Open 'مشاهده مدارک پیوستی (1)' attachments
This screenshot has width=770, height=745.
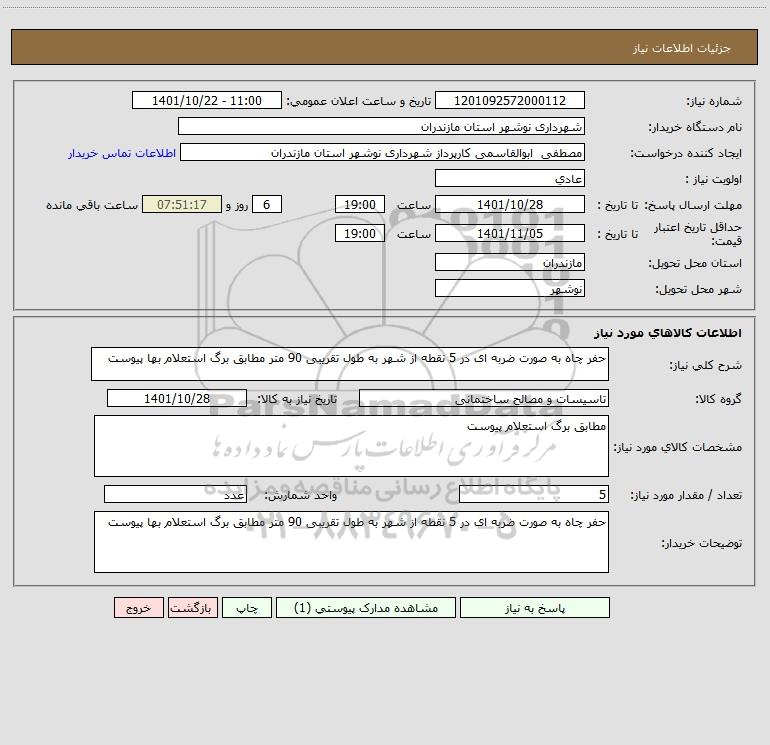coord(366,608)
